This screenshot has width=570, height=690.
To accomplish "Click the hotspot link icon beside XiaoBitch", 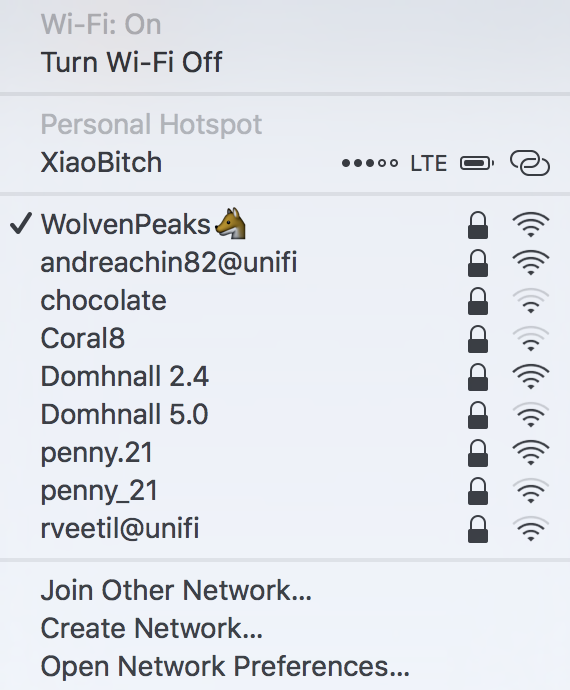I will point(530,163).
